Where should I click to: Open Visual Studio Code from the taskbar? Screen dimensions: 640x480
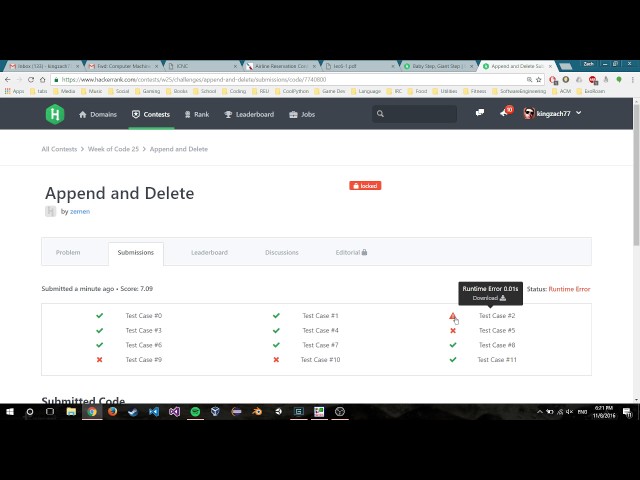point(154,412)
